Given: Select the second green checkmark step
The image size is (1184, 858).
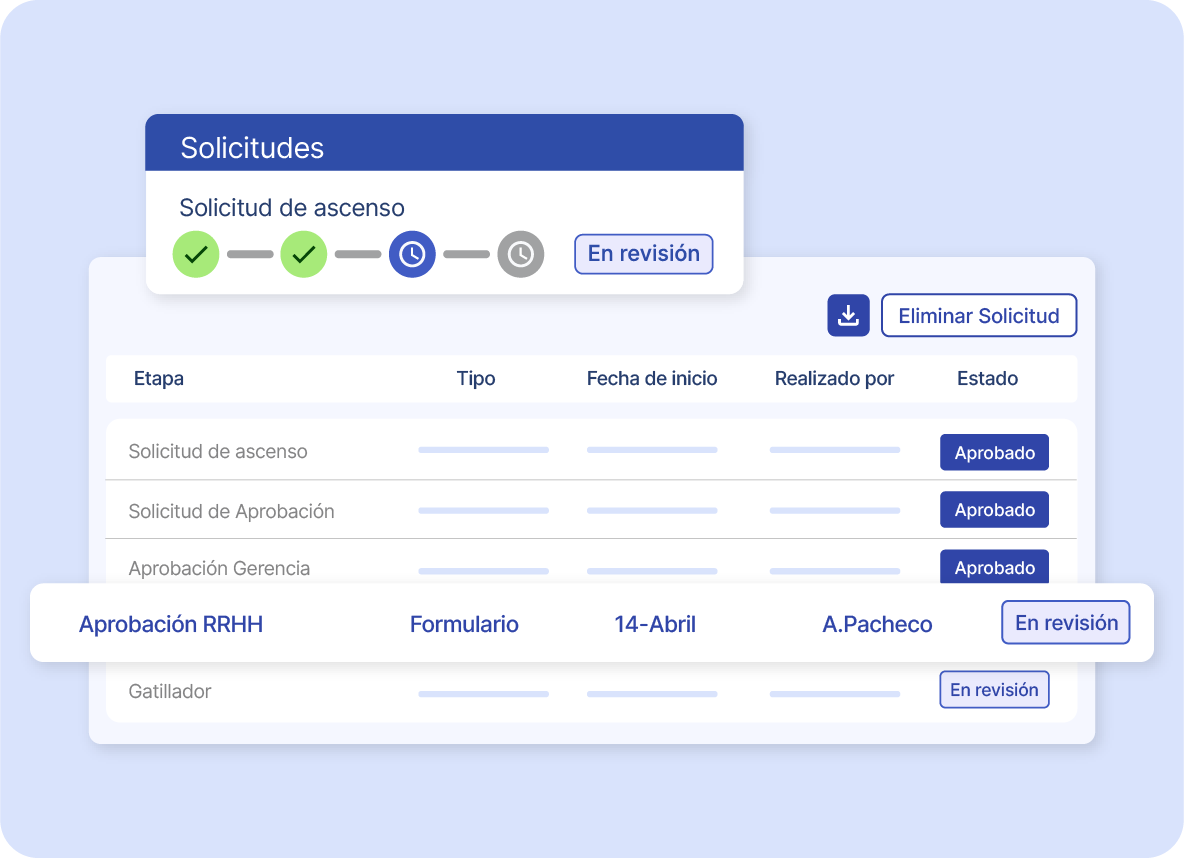Looking at the screenshot, I should (x=304, y=255).
